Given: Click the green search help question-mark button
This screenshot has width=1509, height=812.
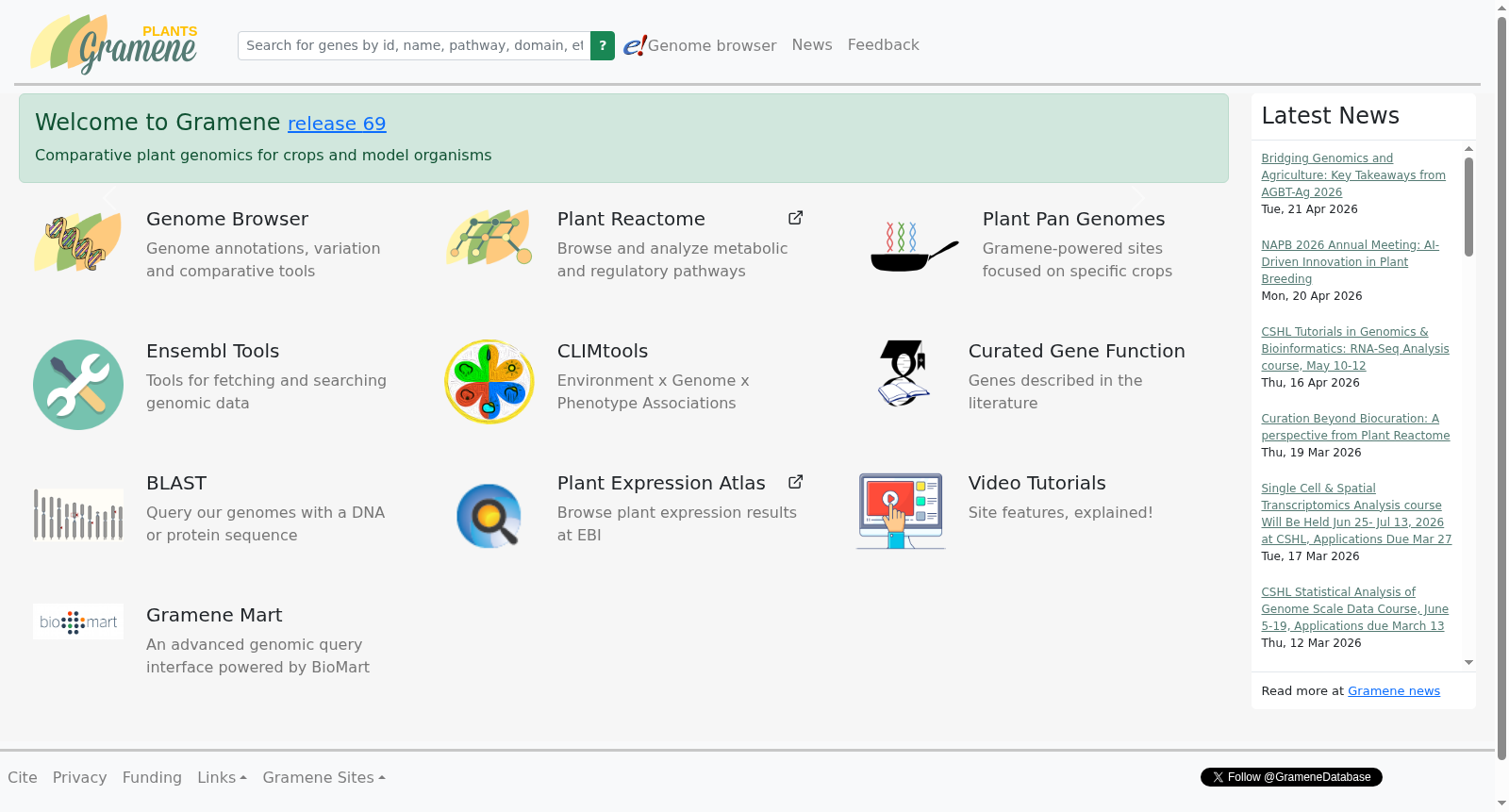Looking at the screenshot, I should click(603, 45).
